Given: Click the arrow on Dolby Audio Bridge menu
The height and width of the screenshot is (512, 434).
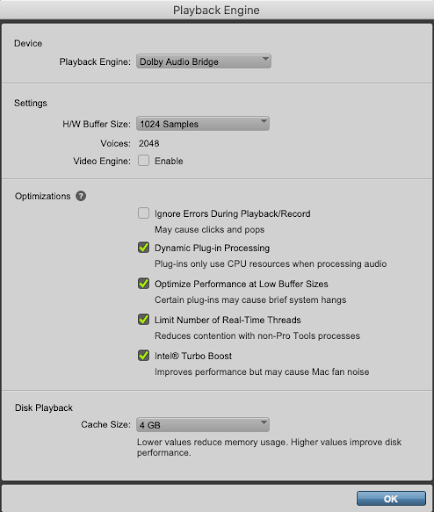Looking at the screenshot, I should 265,59.
